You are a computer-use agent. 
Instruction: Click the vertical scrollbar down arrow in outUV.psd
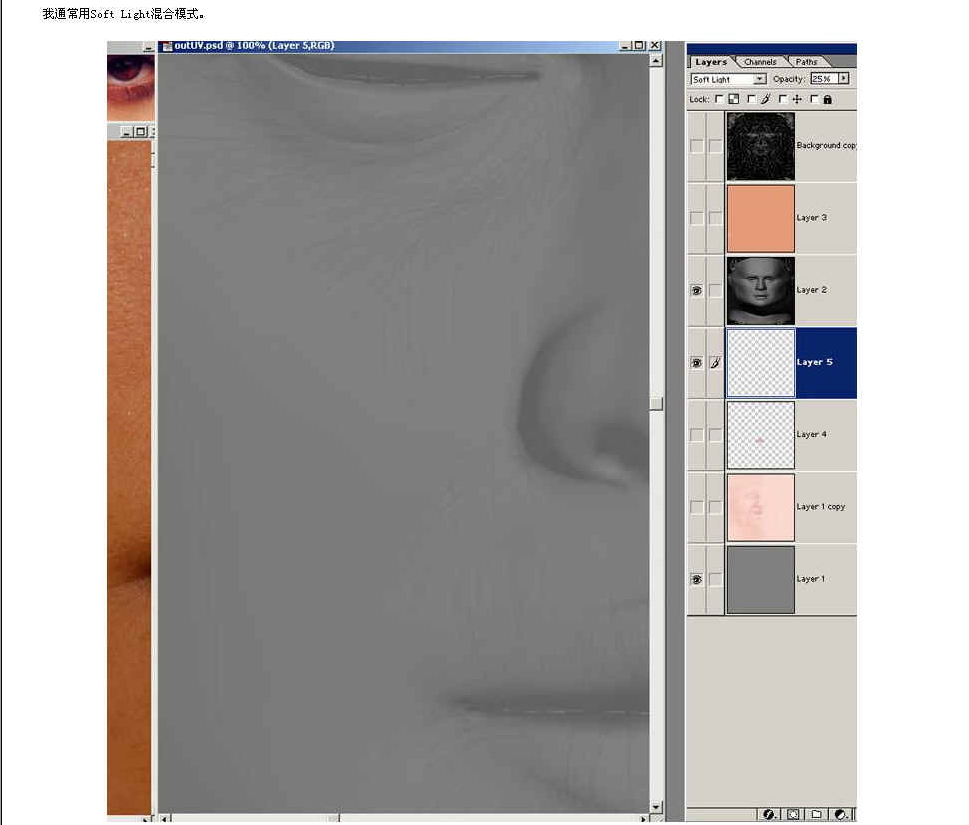656,807
